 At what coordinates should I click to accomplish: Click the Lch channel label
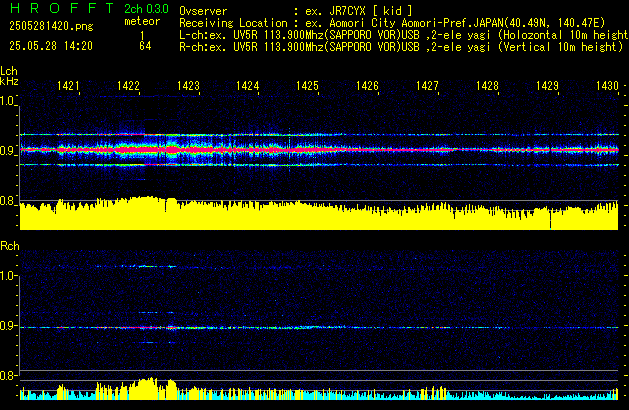coord(9,71)
